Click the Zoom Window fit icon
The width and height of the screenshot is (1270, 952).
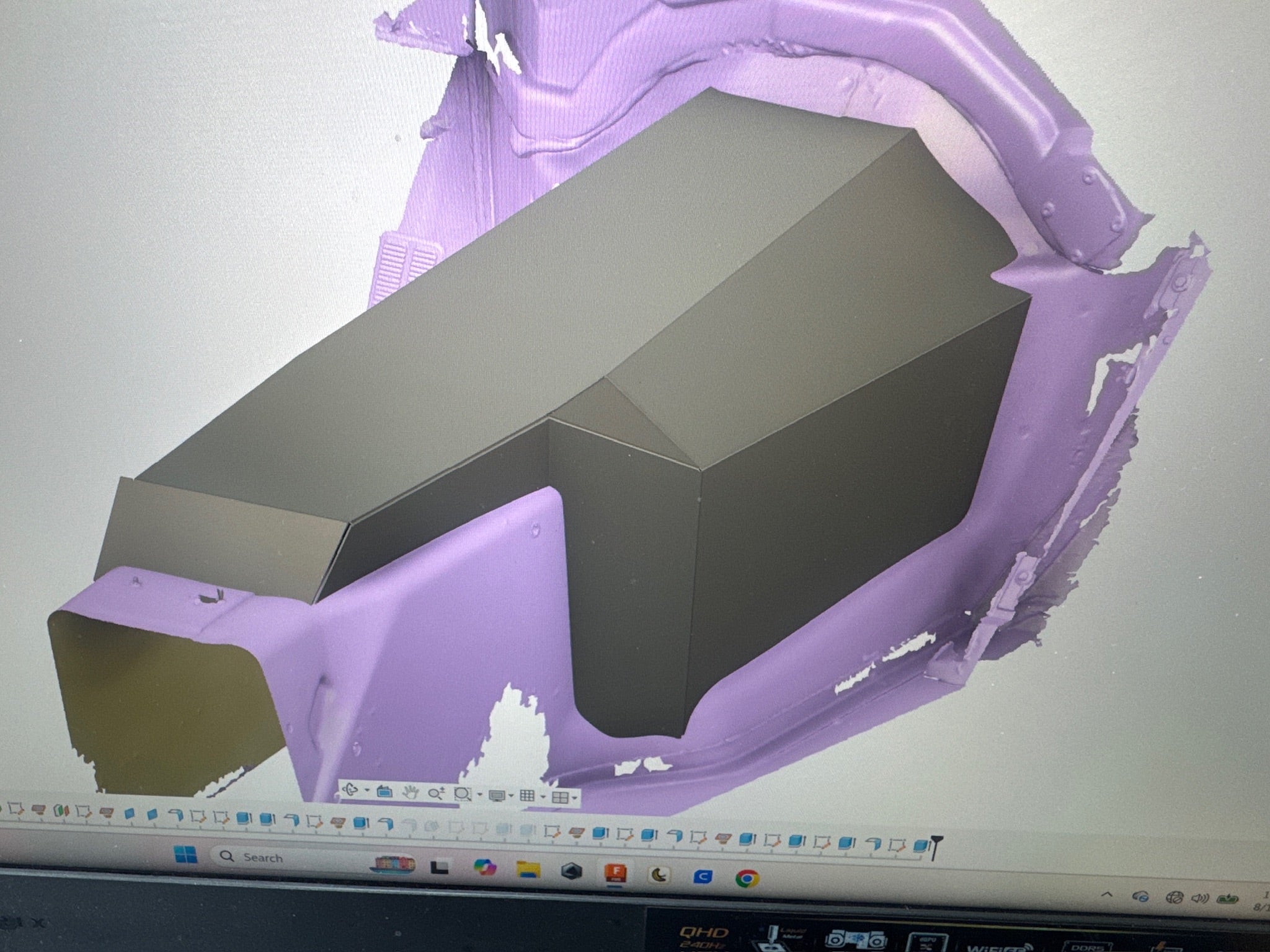(x=463, y=794)
